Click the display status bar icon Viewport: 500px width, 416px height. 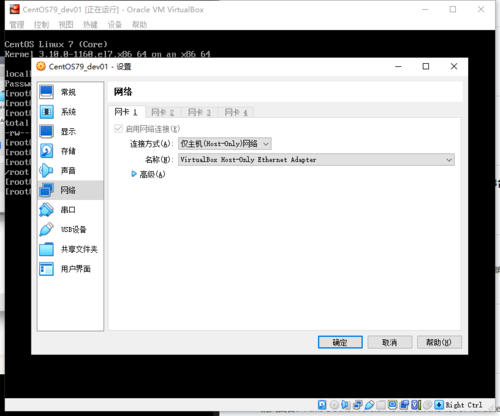tap(393, 405)
